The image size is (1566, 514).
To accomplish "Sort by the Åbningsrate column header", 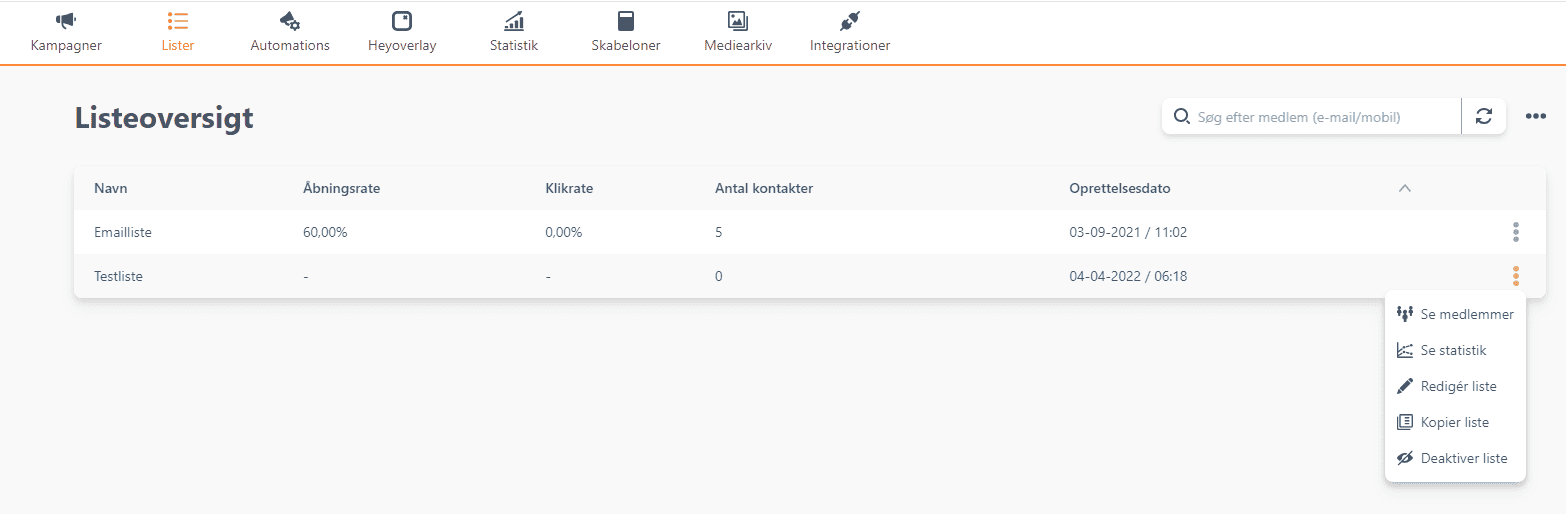I will click(x=341, y=188).
